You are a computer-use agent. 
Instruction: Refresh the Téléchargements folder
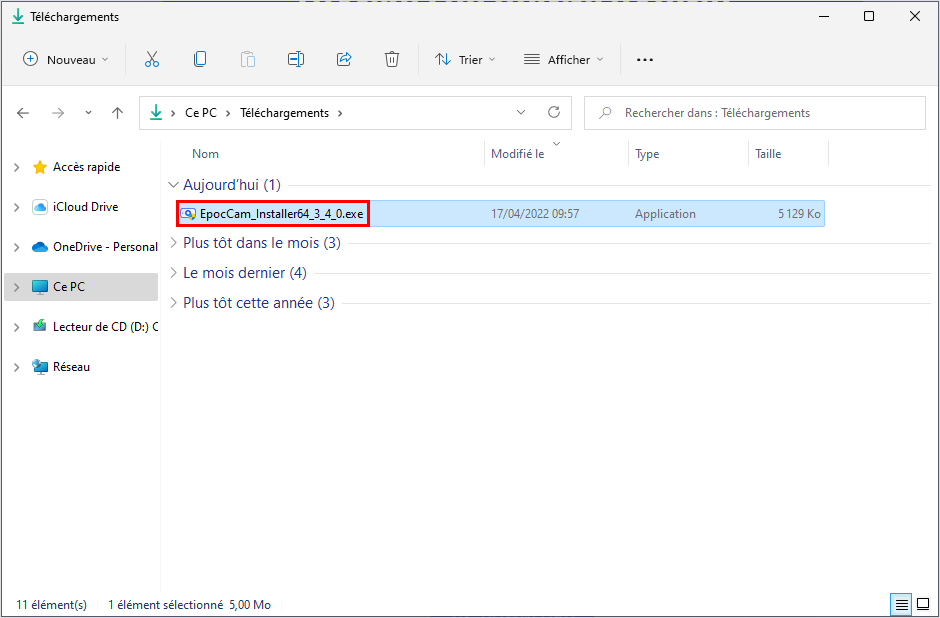554,112
